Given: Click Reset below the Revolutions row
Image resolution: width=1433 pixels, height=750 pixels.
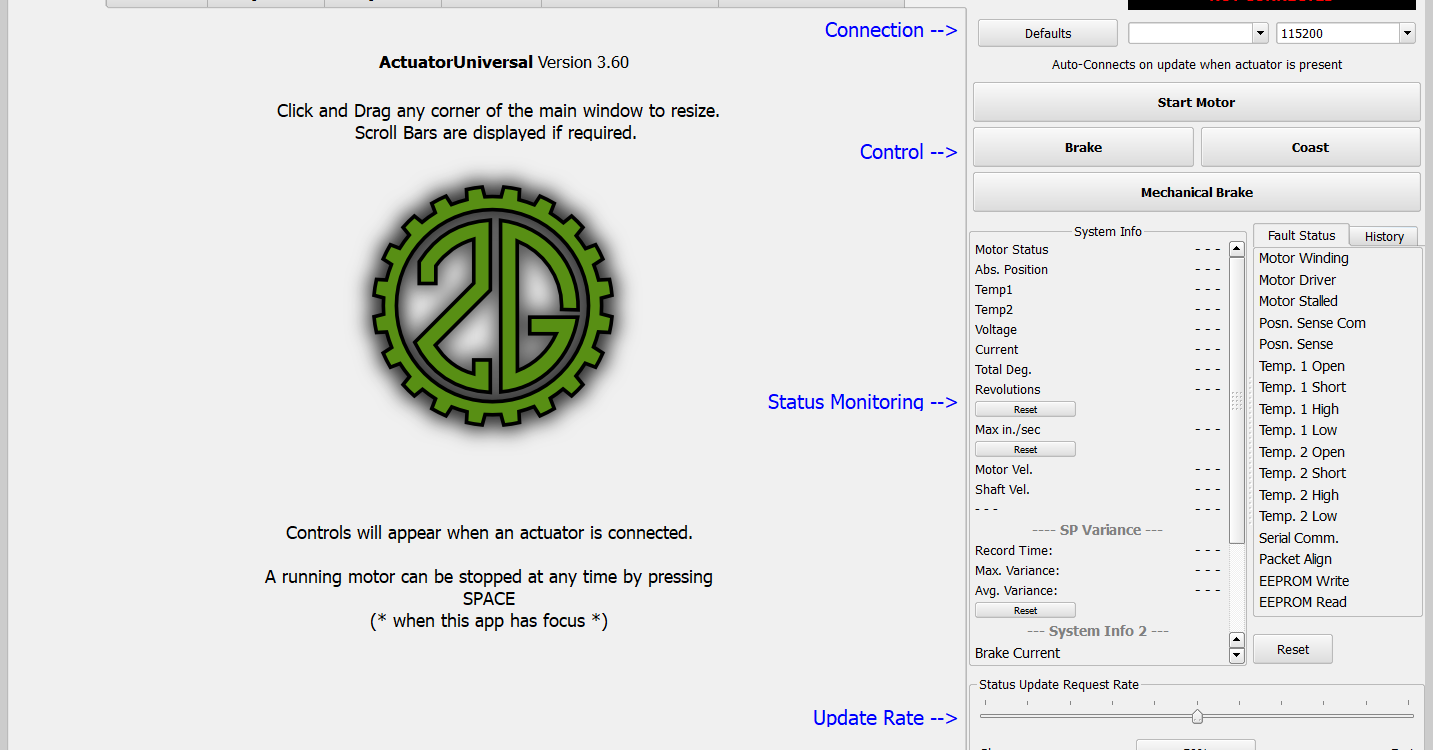Looking at the screenshot, I should click(x=1025, y=409).
